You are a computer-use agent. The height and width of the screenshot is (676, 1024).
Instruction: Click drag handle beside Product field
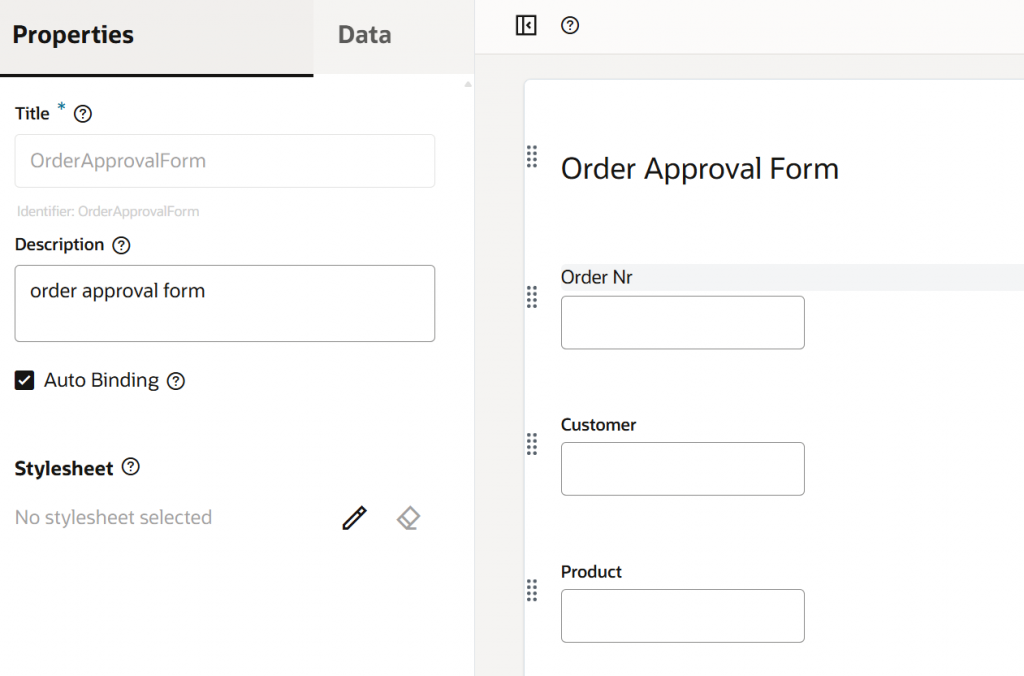click(x=532, y=591)
